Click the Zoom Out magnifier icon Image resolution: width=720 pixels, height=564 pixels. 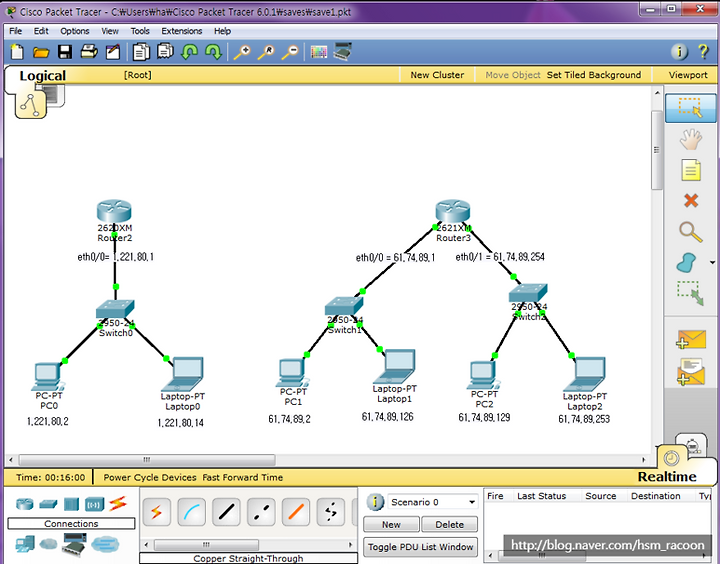(x=290, y=52)
